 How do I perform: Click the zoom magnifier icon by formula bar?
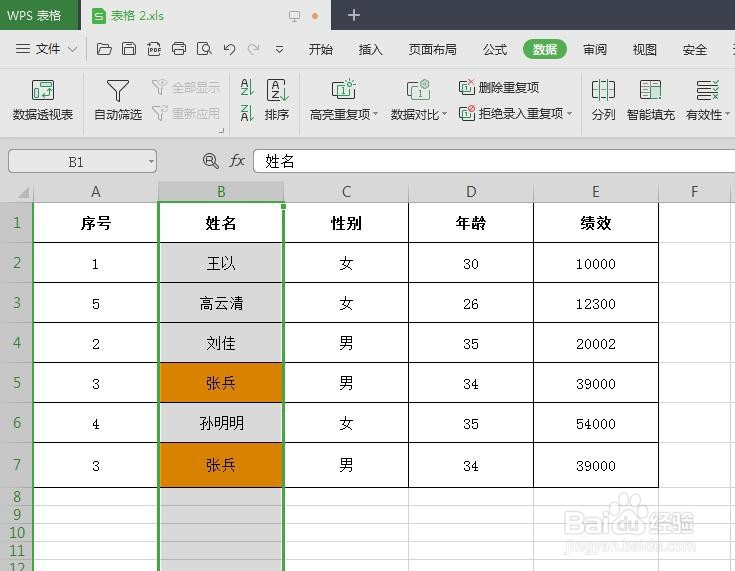tap(210, 161)
